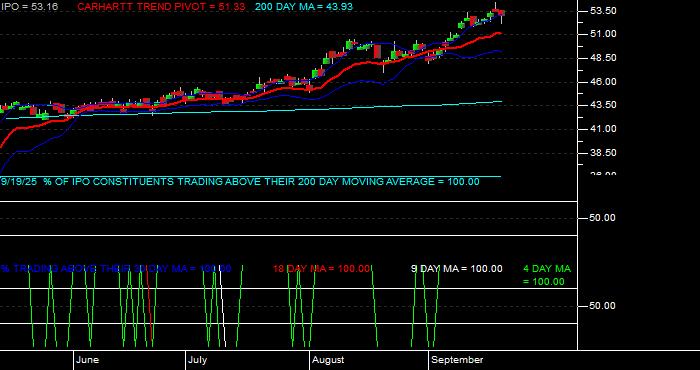Click the end of the red trend pivot line

point(500,33)
